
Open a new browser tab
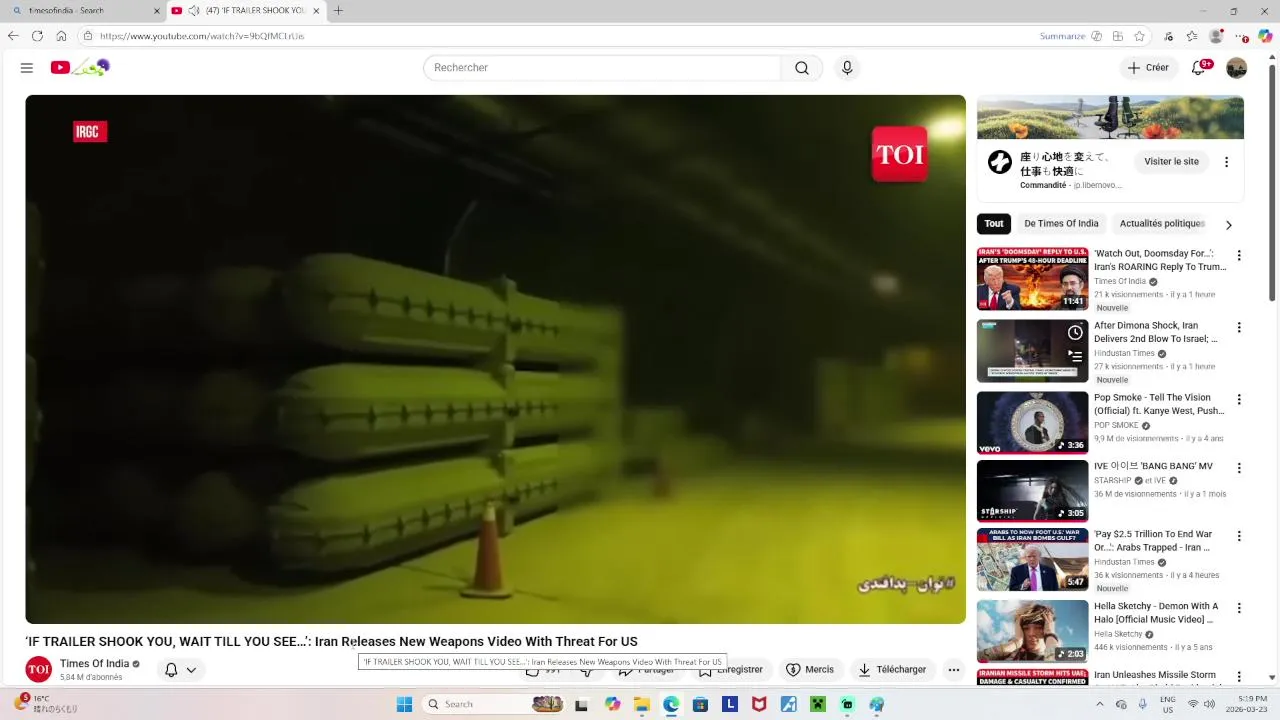pos(338,11)
